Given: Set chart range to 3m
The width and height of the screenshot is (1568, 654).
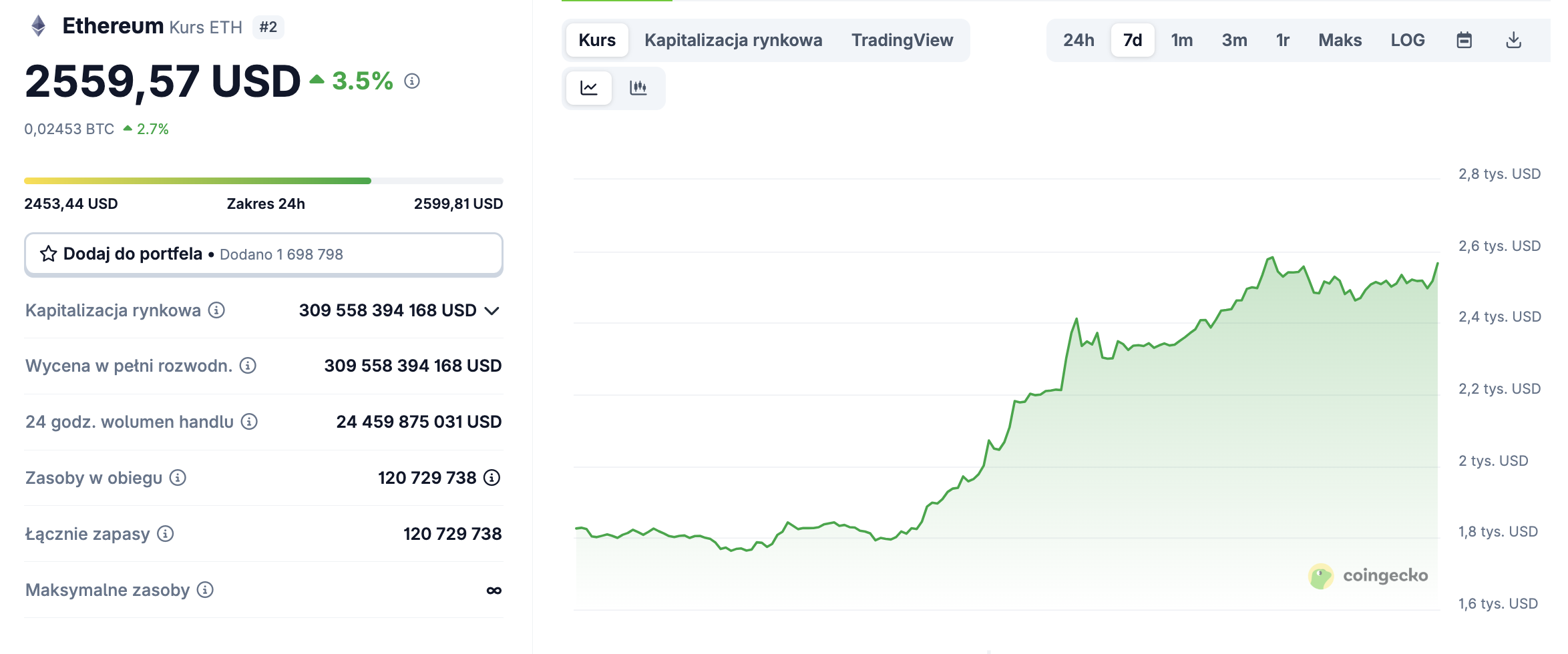Looking at the screenshot, I should click(x=1234, y=40).
